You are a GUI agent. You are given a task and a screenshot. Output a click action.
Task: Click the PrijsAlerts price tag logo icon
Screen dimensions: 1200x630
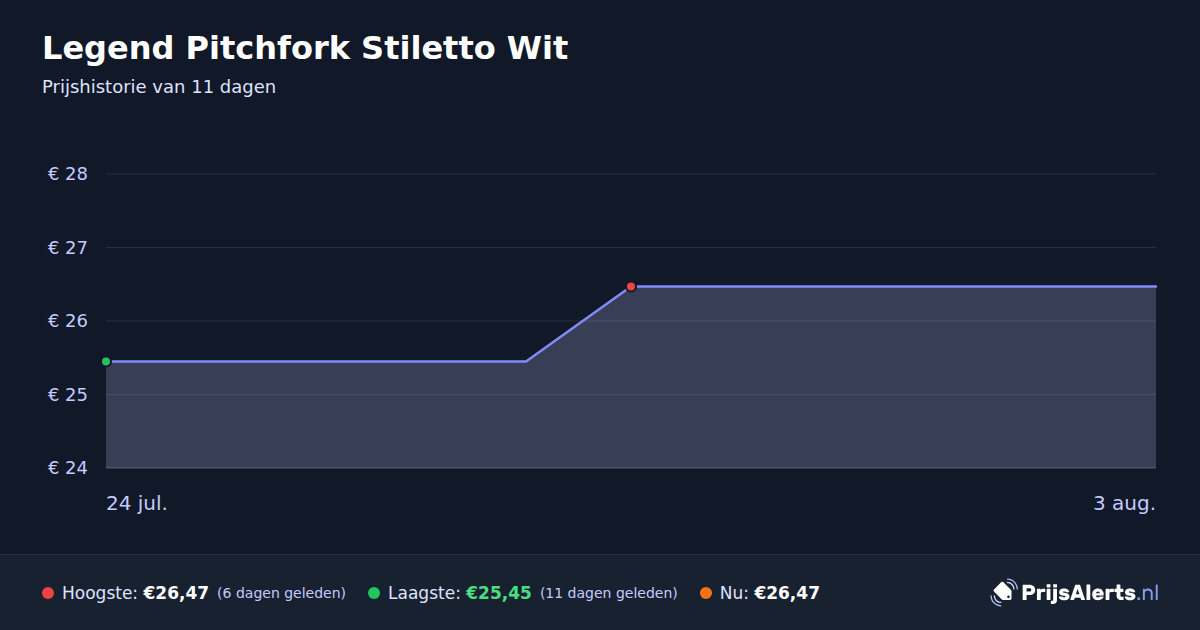coord(1003,593)
